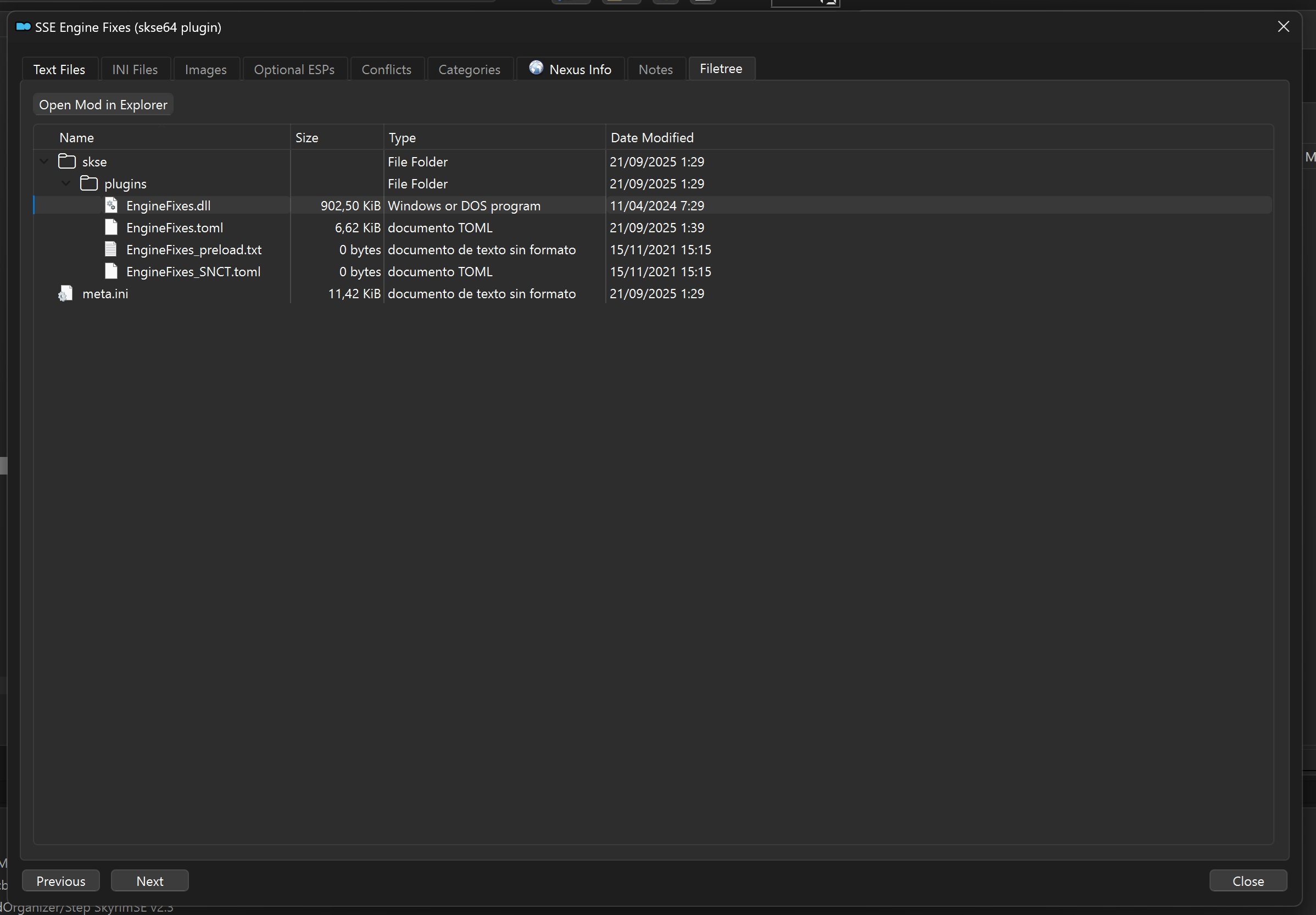Click the EngineFixes_preload.txt file icon
The image size is (1316, 915).
[x=111, y=249]
